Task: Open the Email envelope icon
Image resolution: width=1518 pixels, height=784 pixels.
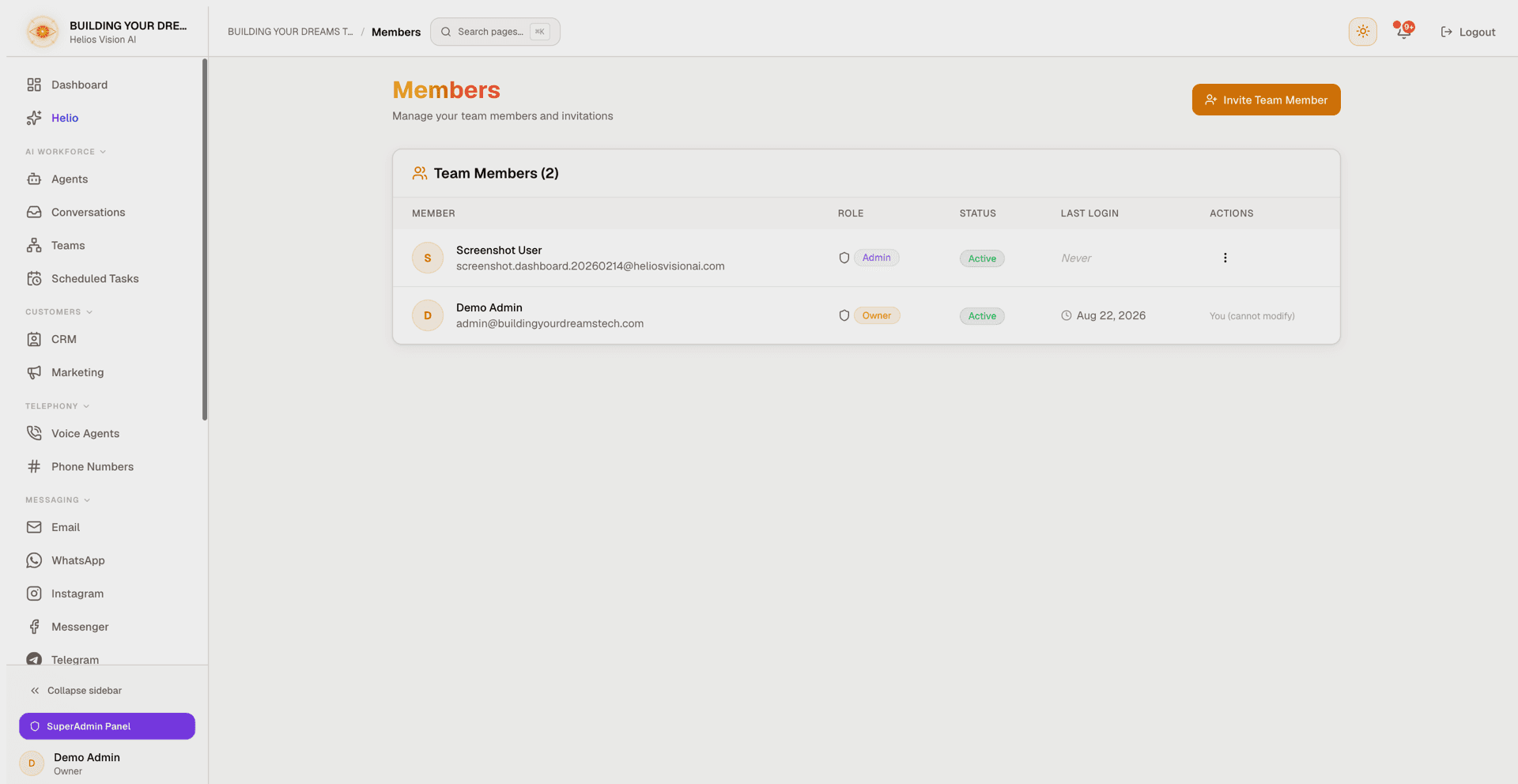Action: tap(34, 527)
